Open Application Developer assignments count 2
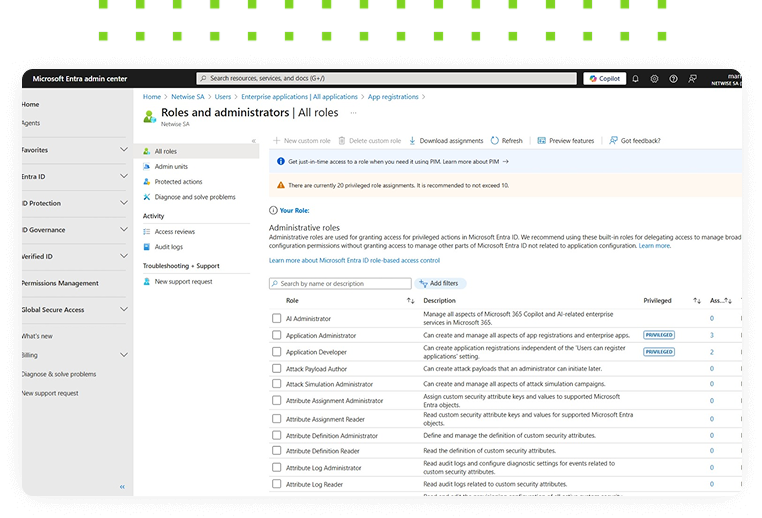Screen dimensions: 762x518 coord(711,352)
